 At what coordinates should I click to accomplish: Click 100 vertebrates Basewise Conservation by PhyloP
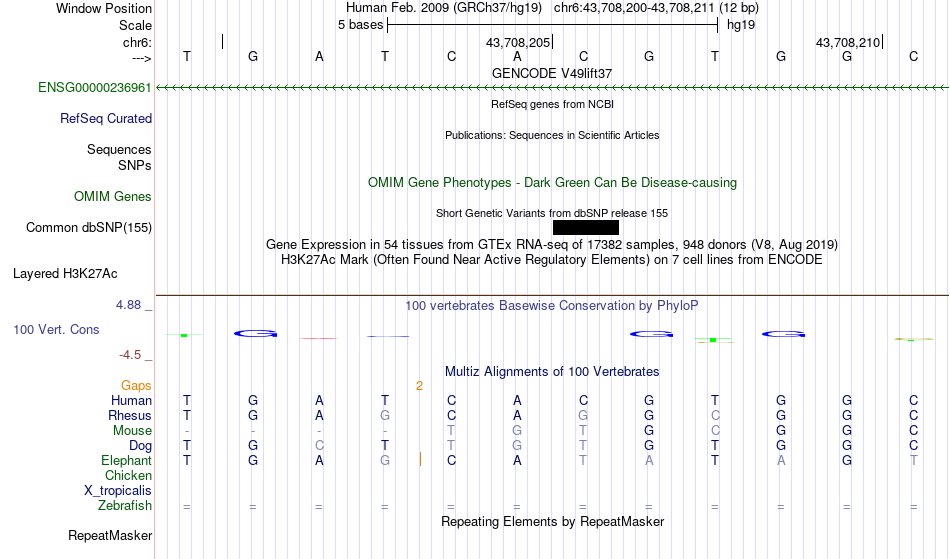(x=552, y=306)
